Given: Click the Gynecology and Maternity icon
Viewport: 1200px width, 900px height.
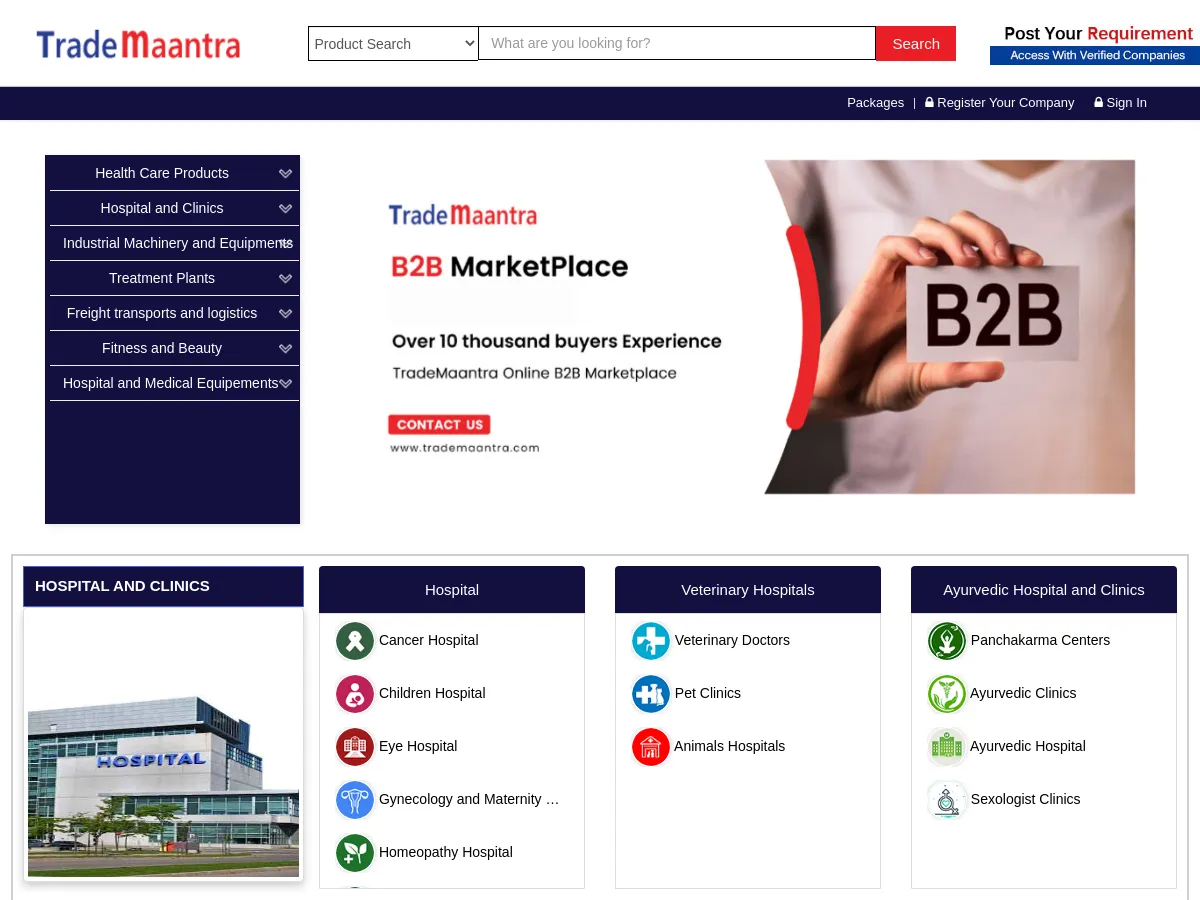Looking at the screenshot, I should click(355, 800).
